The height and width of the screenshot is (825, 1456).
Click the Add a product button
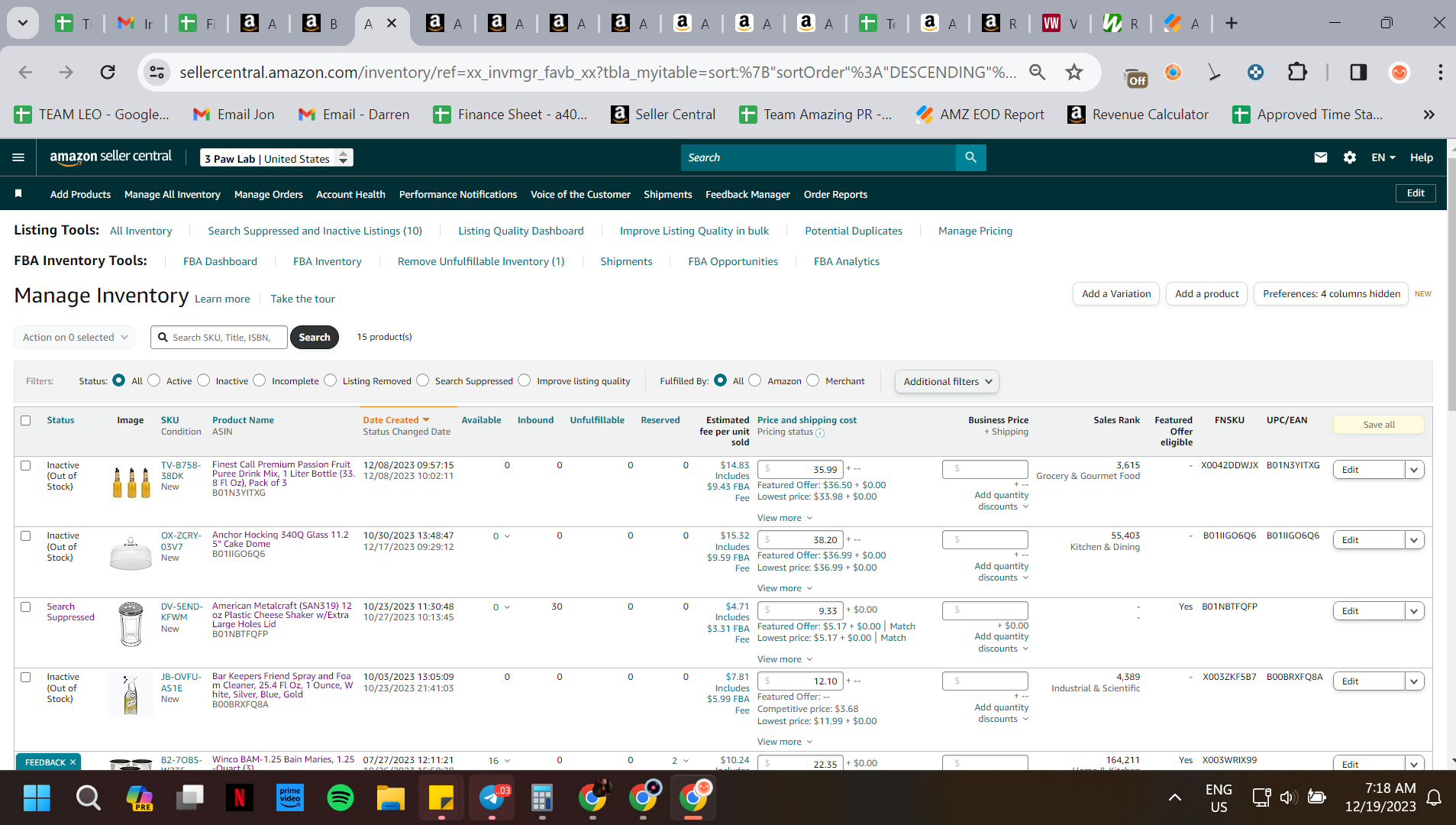pos(1207,293)
